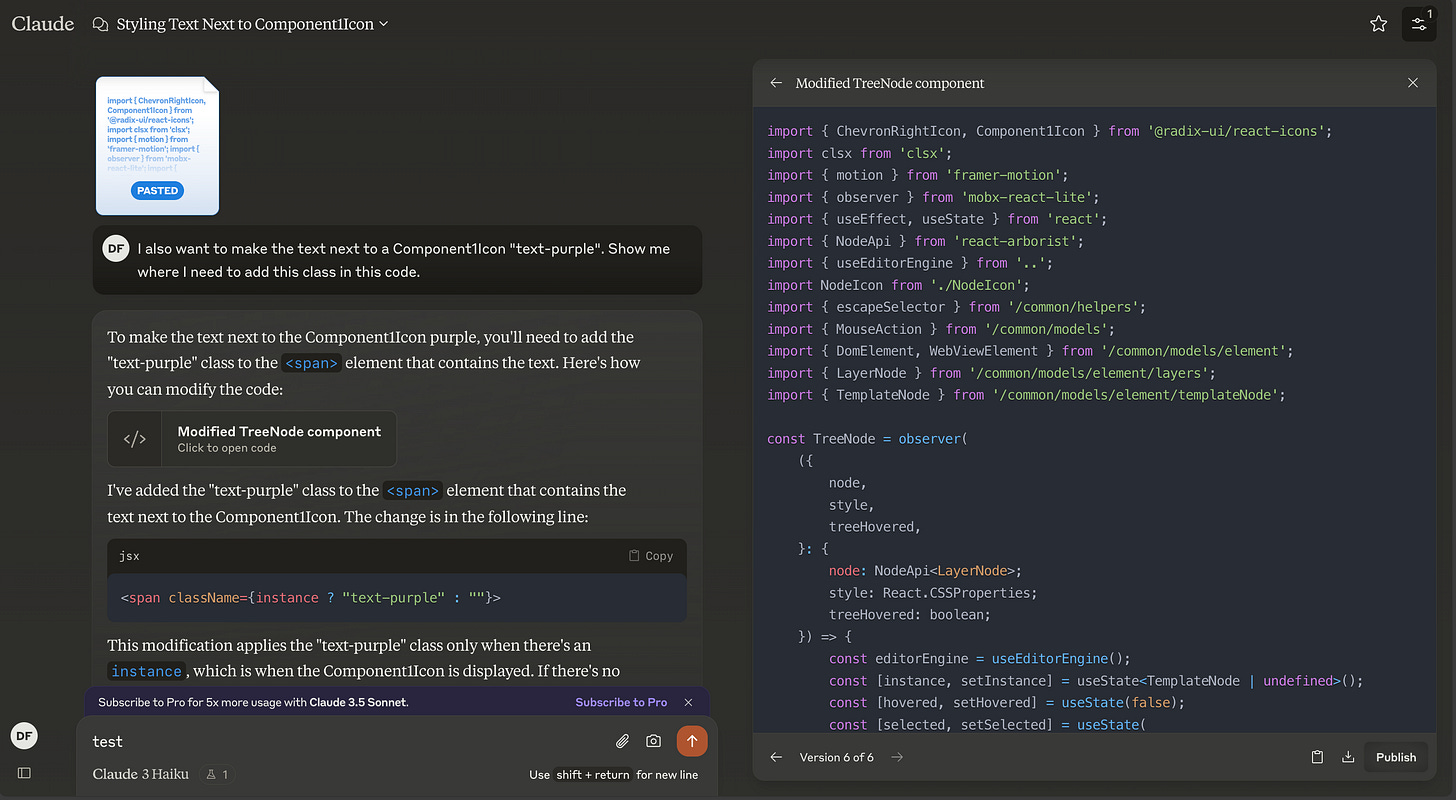Send message with orange arrow button

692,741
